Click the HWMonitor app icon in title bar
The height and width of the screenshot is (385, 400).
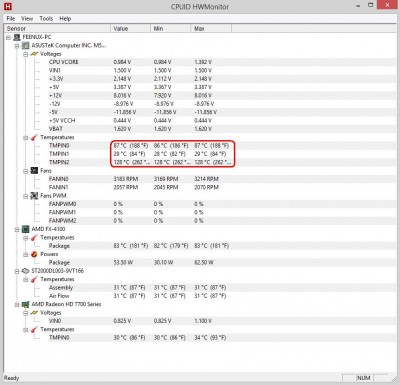click(8, 6)
